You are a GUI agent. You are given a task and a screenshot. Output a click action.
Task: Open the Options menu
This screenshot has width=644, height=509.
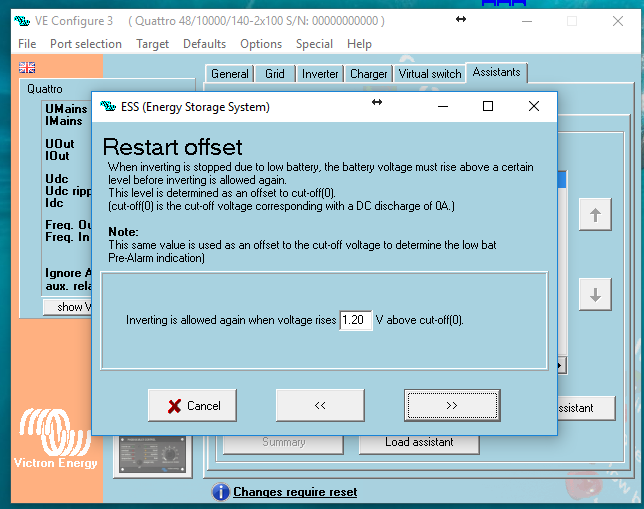tap(261, 44)
